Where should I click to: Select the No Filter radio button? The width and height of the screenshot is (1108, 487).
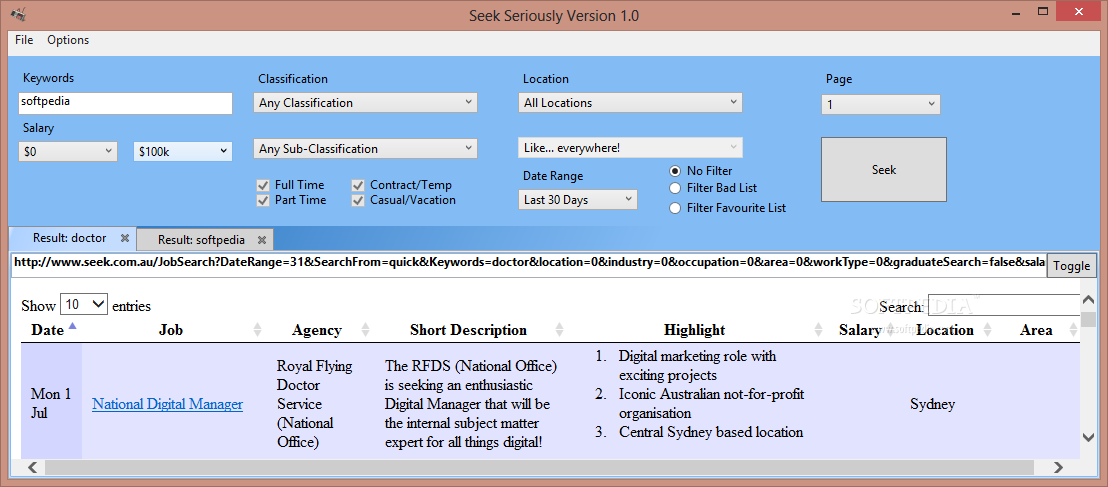click(675, 171)
